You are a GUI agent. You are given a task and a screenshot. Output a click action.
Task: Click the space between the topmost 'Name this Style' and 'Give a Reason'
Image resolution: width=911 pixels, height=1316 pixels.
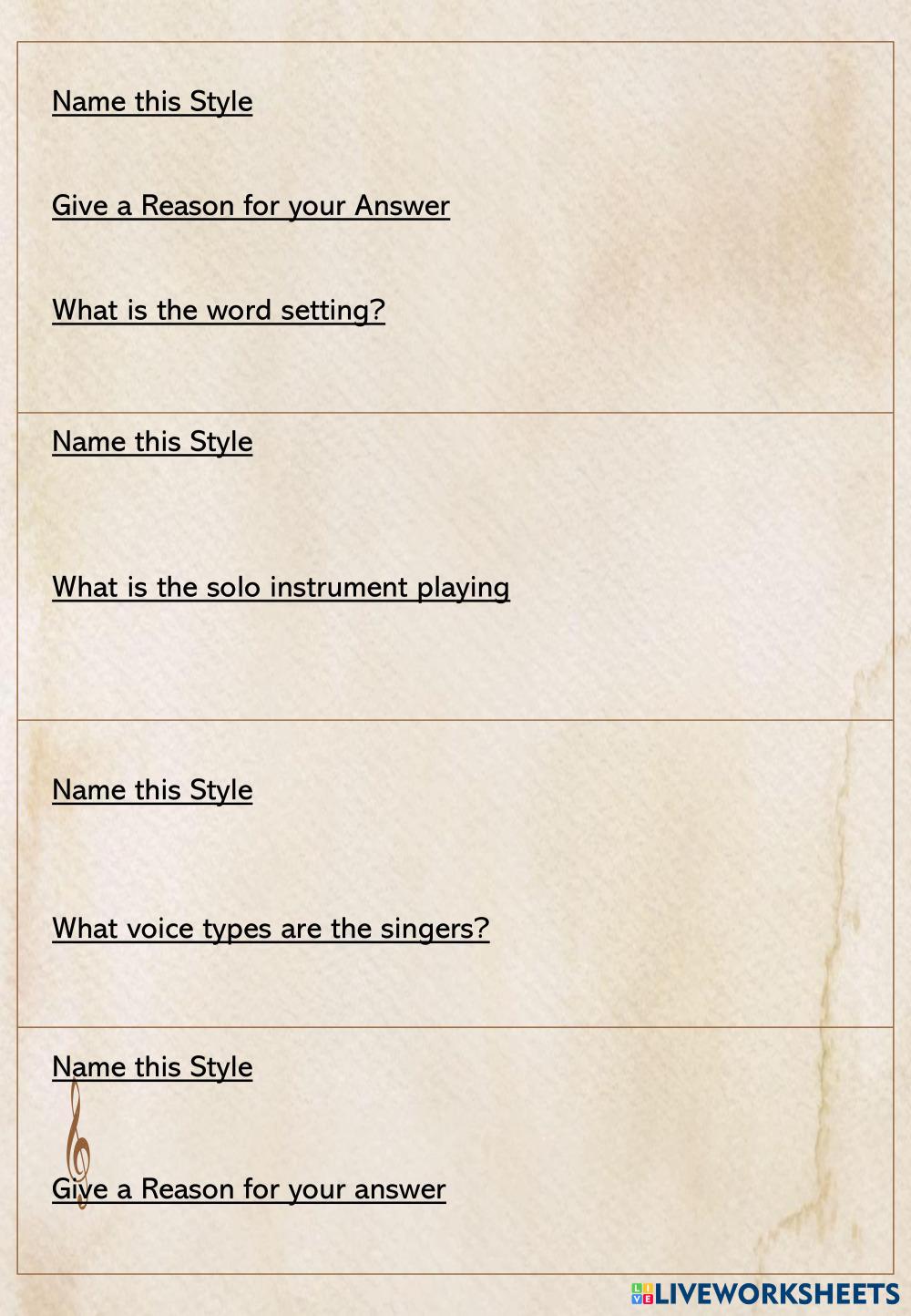tap(273, 153)
